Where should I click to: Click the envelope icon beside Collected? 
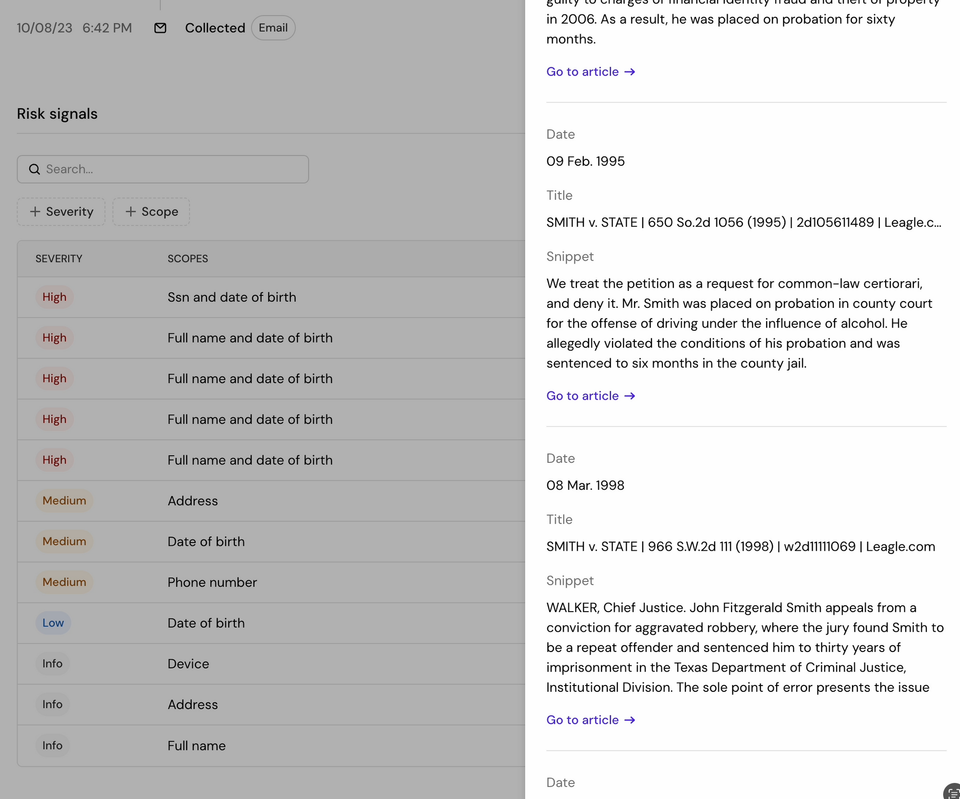[x=160, y=28]
